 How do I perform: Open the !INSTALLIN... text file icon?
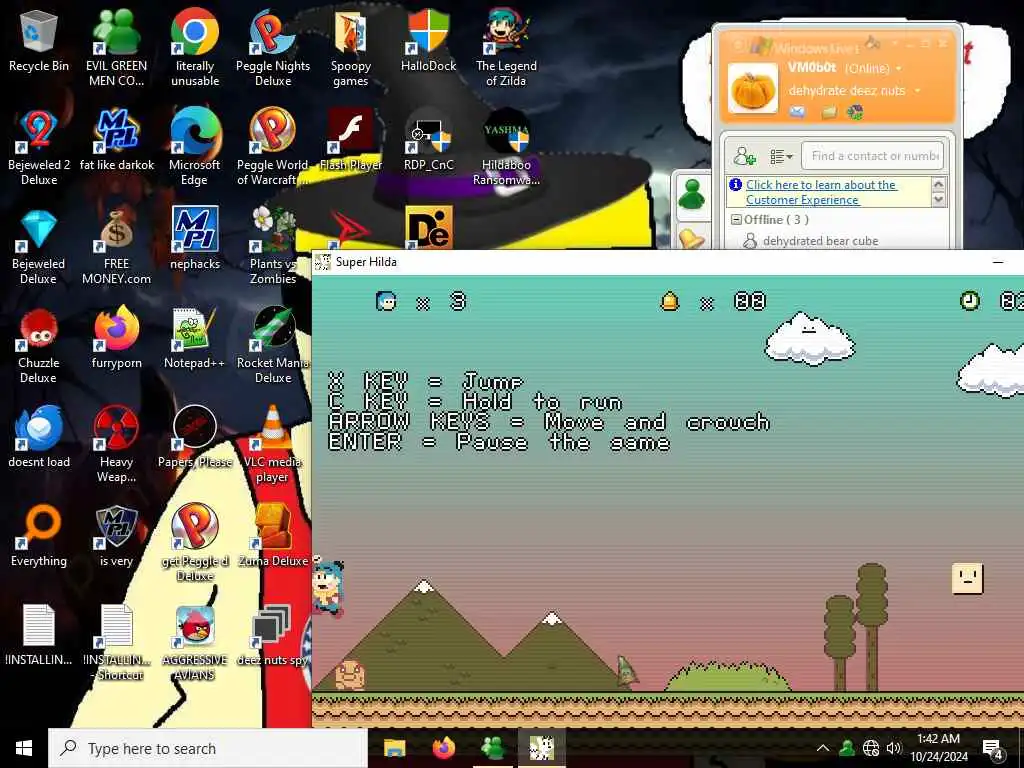tap(39, 635)
